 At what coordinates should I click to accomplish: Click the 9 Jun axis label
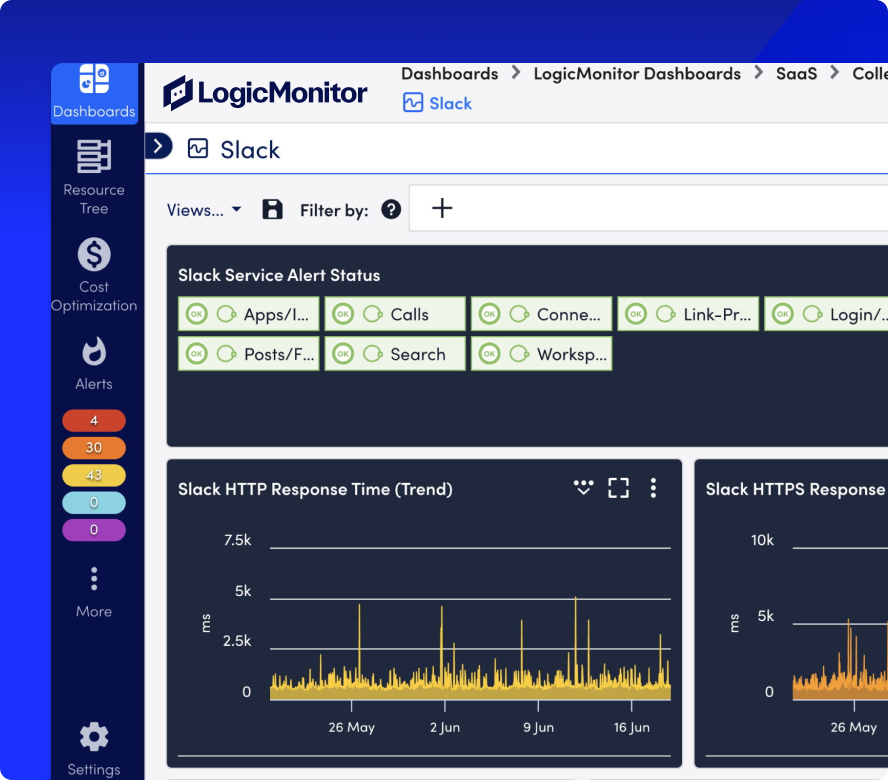click(539, 727)
